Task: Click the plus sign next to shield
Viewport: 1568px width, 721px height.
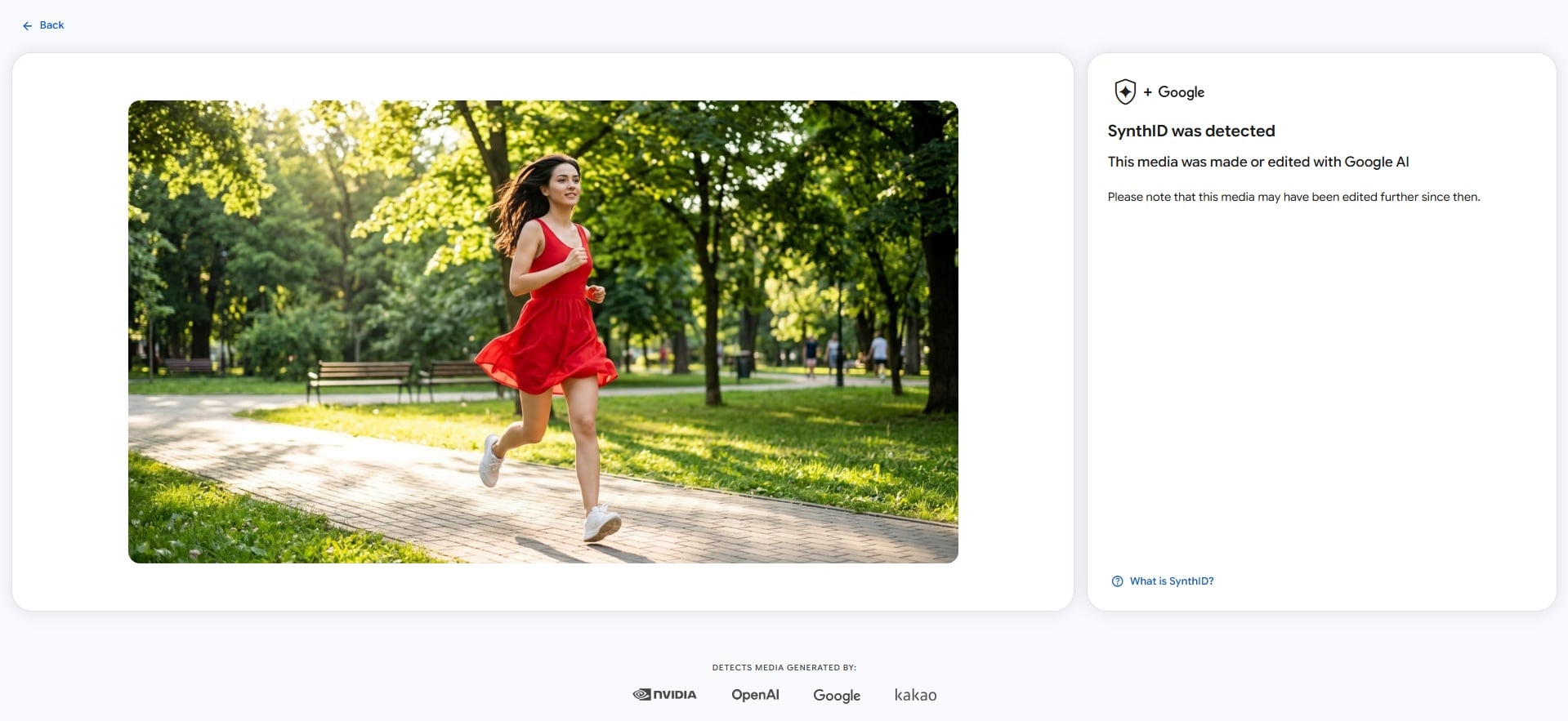Action: [x=1147, y=92]
